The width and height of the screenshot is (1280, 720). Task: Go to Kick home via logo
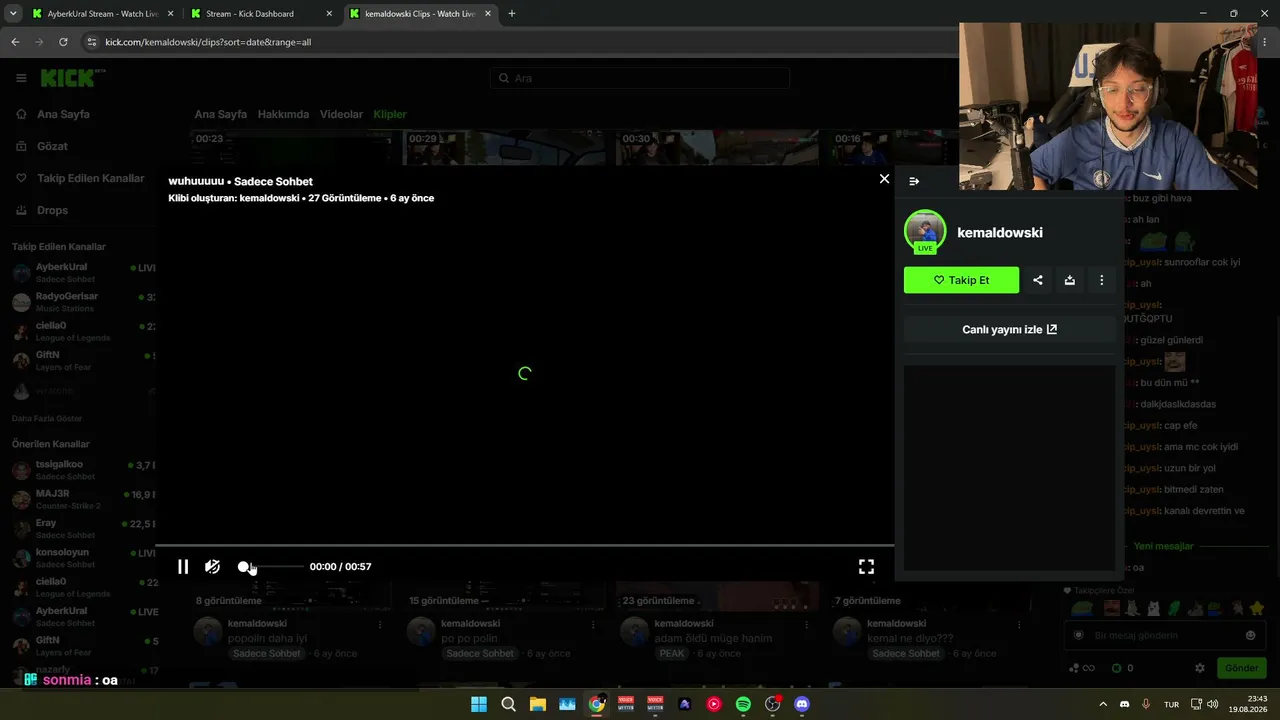click(72, 78)
